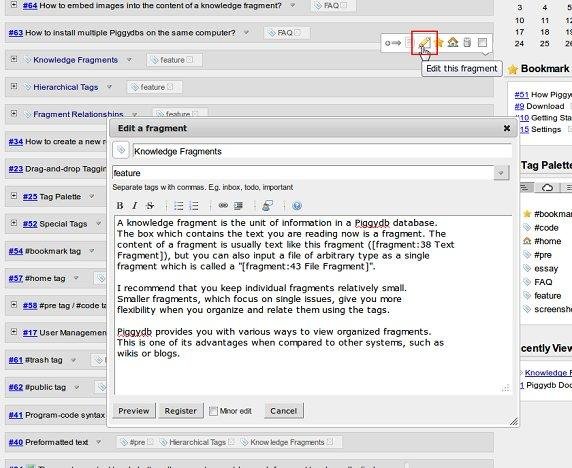Open the tags field dropdown arrow
Screen dimensions: 572x468
501,173
